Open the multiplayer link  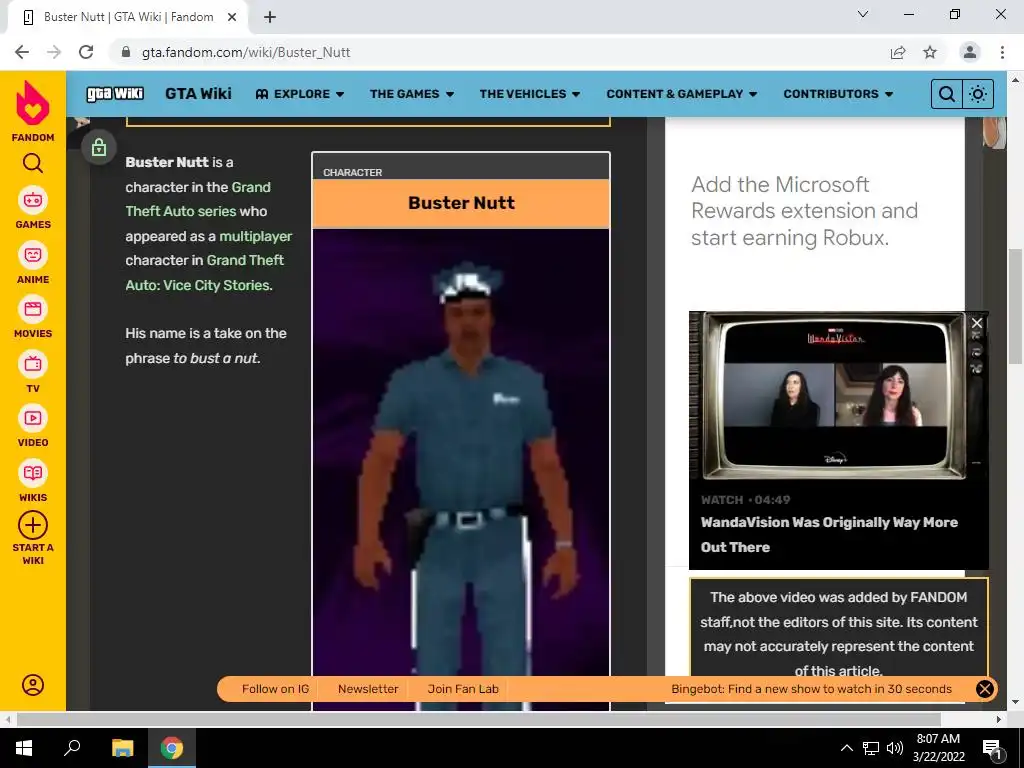[255, 236]
